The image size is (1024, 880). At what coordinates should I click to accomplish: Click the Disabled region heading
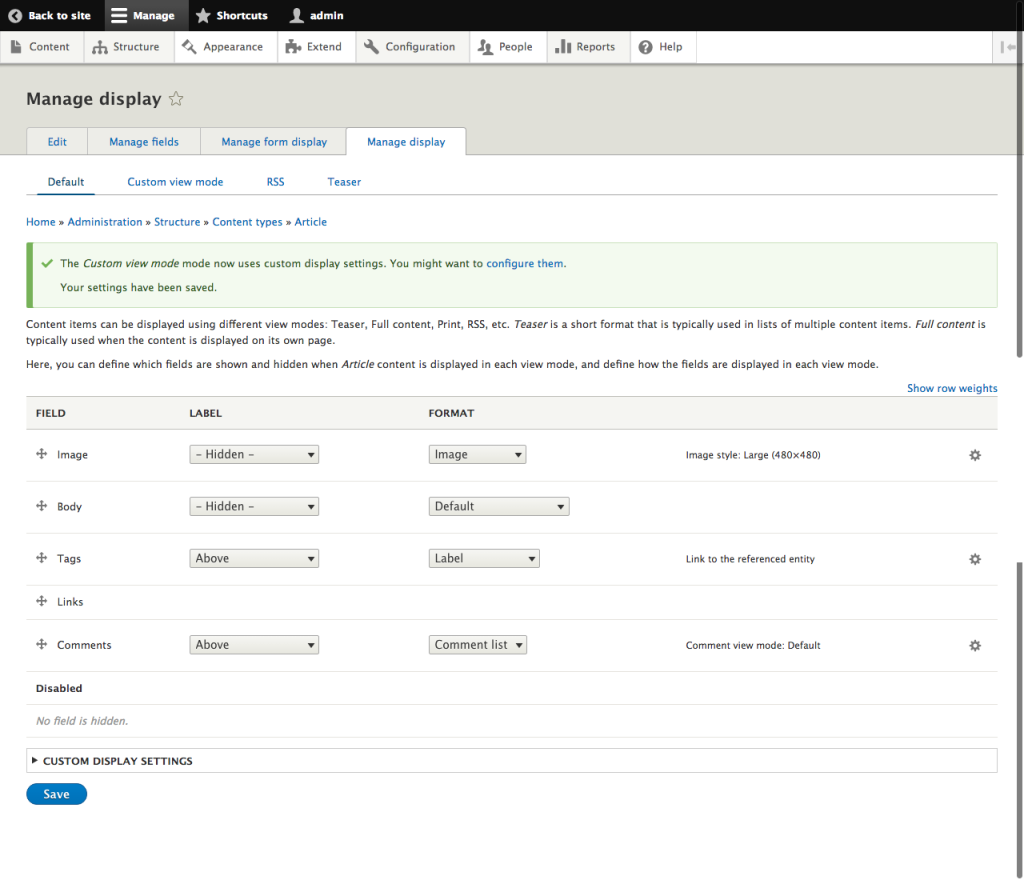59,688
